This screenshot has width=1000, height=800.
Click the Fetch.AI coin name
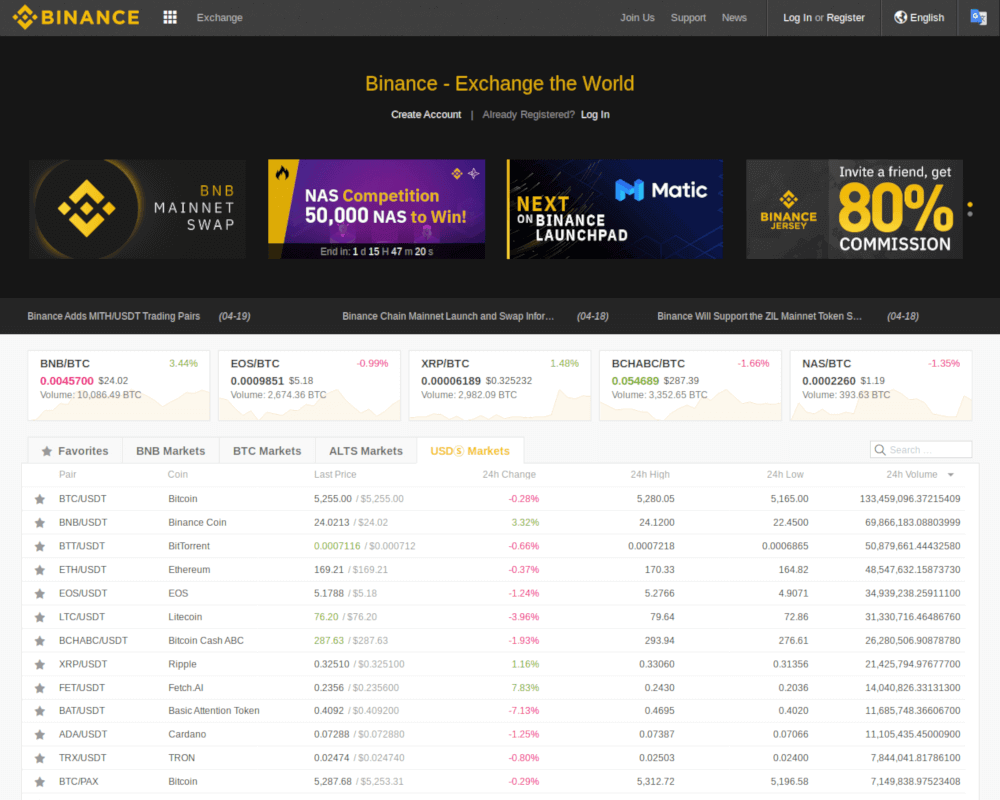pyautogui.click(x=186, y=688)
